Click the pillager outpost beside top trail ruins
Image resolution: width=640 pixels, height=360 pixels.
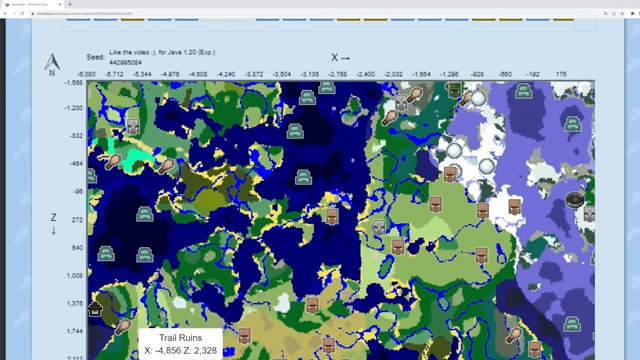click(x=401, y=103)
